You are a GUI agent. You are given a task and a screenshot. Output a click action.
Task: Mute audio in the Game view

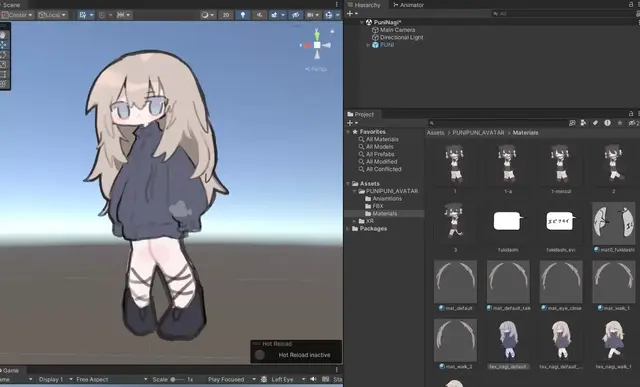tap(313, 379)
